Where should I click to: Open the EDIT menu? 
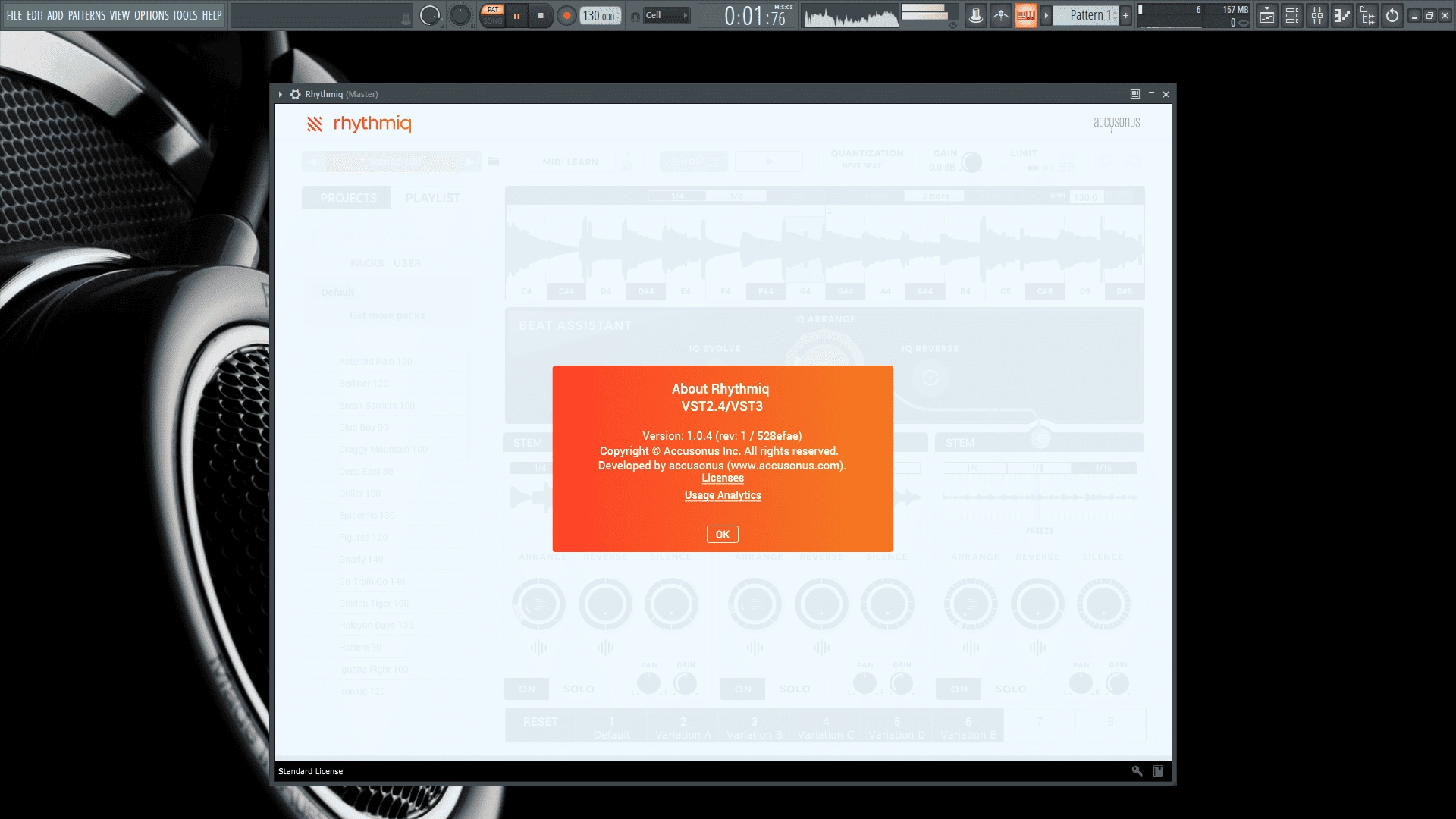point(35,15)
